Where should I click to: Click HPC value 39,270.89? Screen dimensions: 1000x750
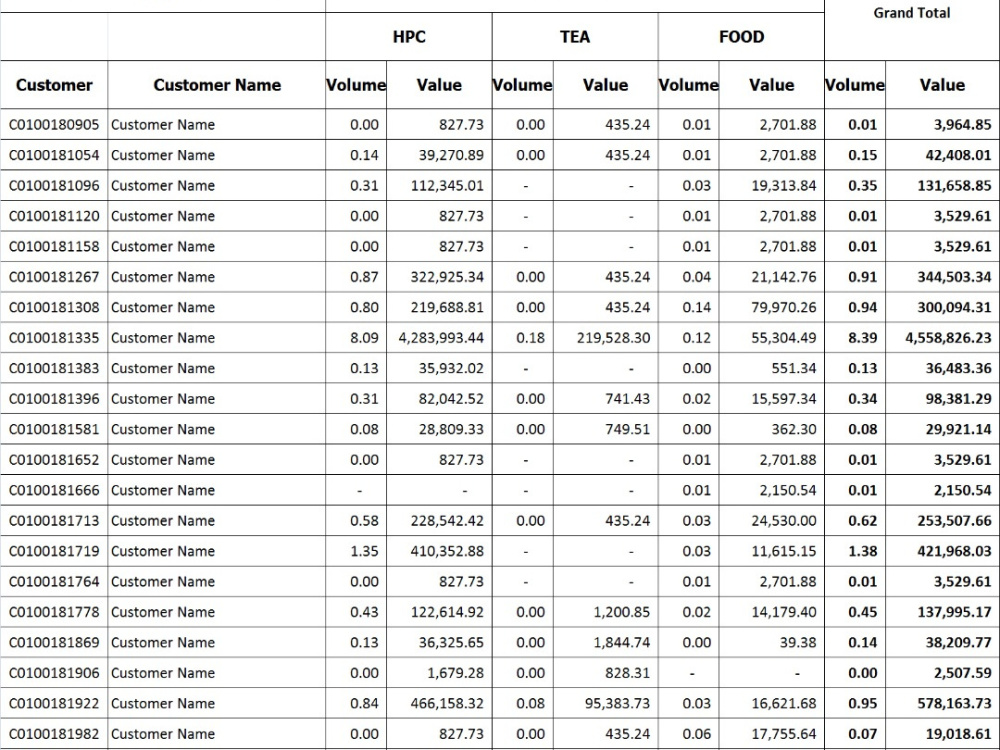(451, 156)
